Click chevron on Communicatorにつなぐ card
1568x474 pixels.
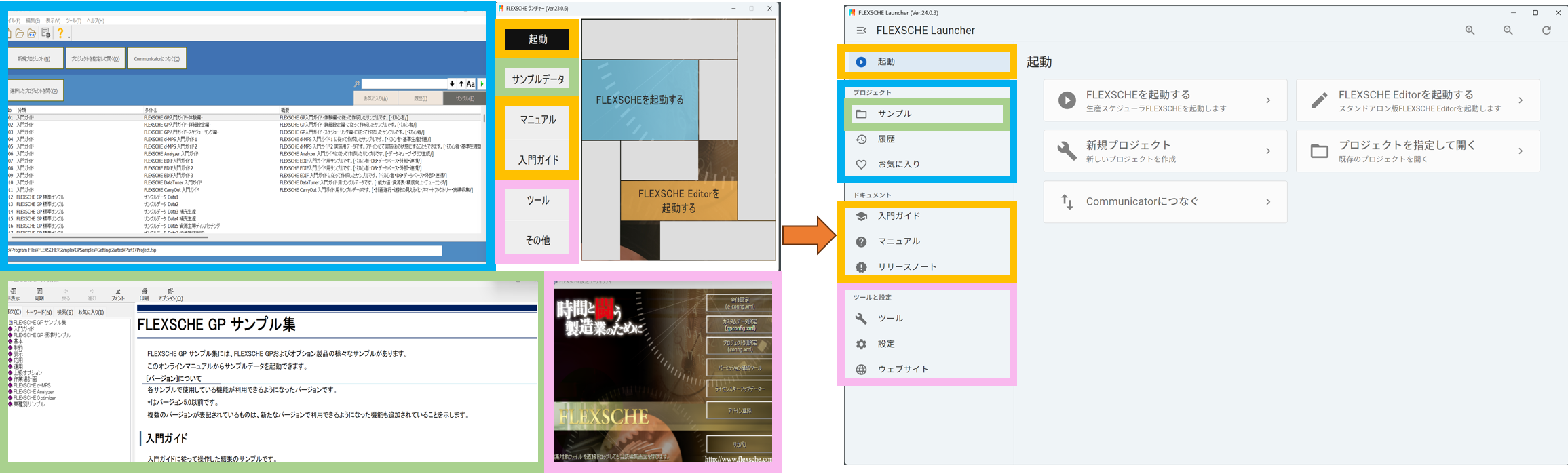click(1267, 202)
